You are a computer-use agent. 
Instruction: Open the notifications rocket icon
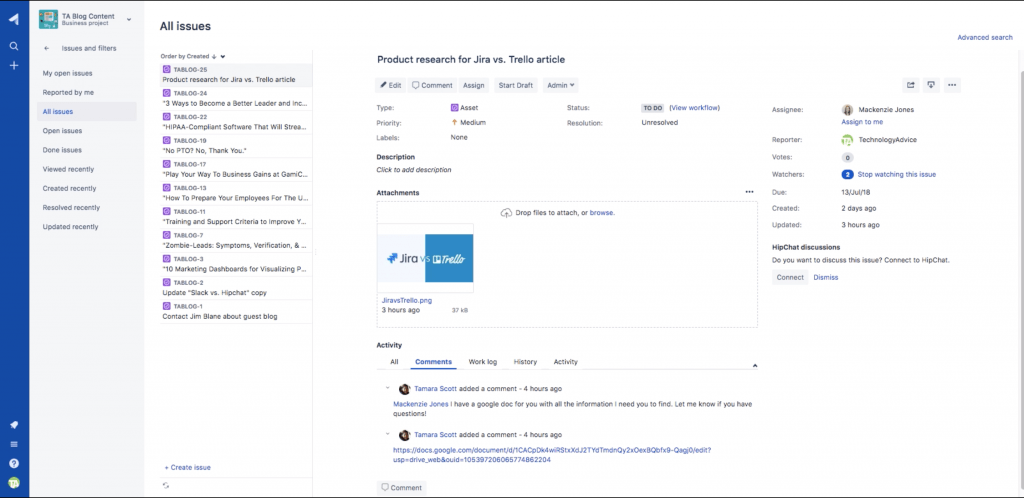coord(14,425)
